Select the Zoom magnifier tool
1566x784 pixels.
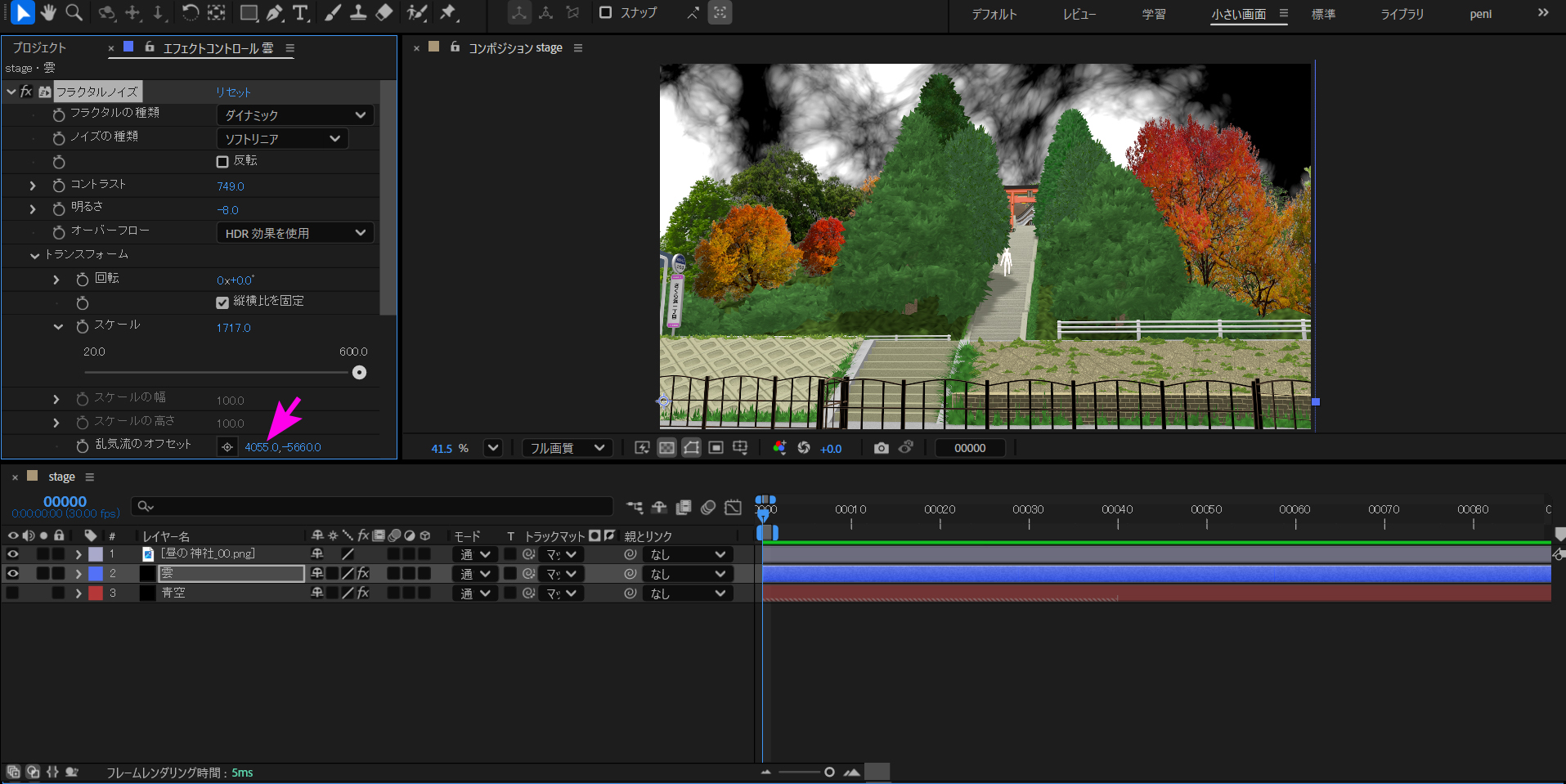click(x=74, y=12)
